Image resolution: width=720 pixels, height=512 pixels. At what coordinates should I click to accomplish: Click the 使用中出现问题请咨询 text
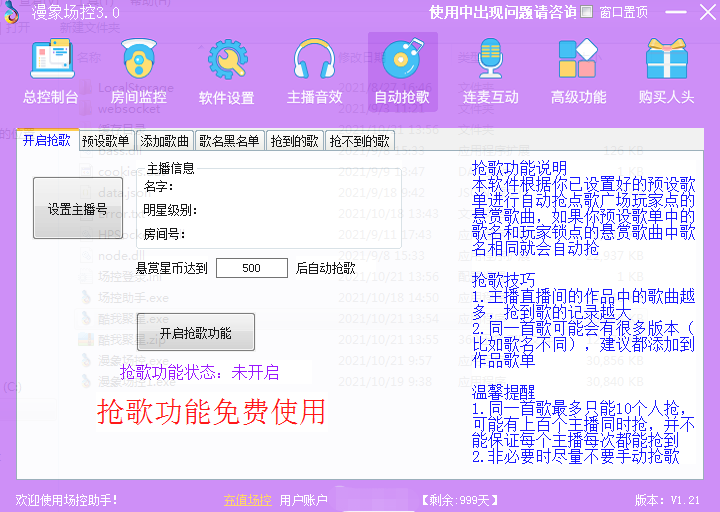coord(503,12)
